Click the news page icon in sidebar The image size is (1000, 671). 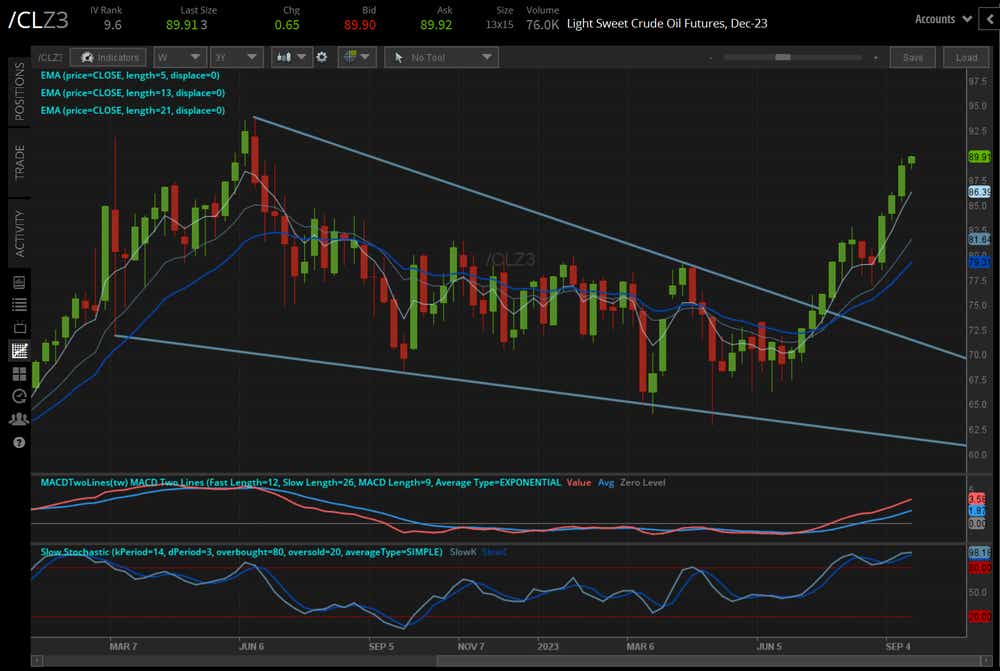click(19, 282)
